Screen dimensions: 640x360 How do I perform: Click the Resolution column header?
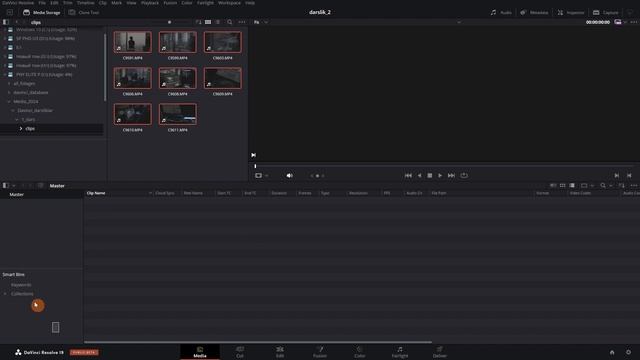(x=358, y=193)
